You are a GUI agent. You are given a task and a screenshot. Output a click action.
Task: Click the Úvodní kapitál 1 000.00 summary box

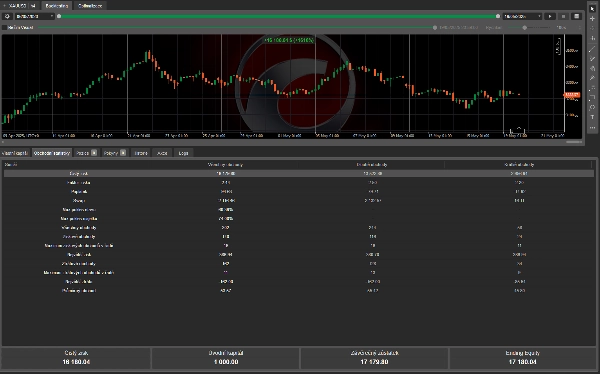[x=226, y=358]
